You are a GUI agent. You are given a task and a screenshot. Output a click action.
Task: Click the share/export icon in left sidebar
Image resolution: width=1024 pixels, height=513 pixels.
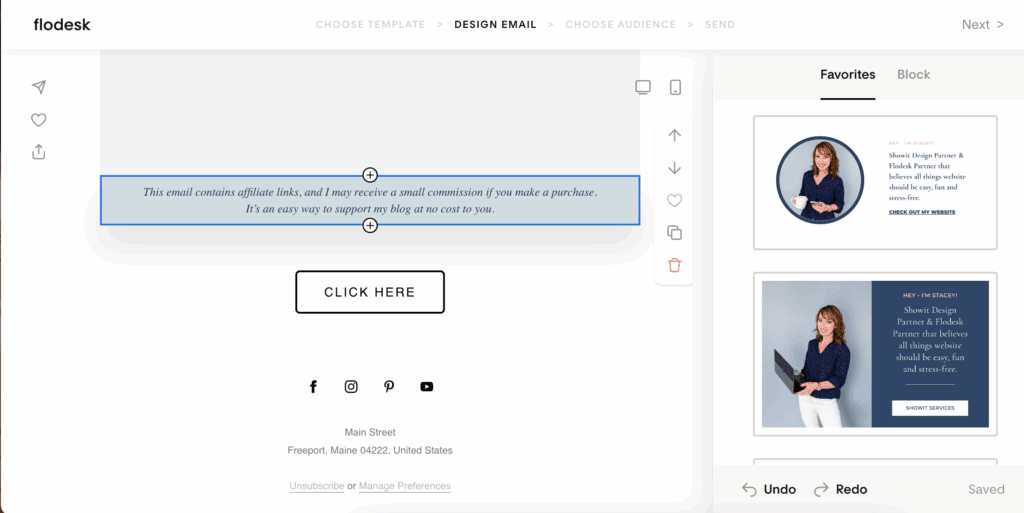coord(39,152)
